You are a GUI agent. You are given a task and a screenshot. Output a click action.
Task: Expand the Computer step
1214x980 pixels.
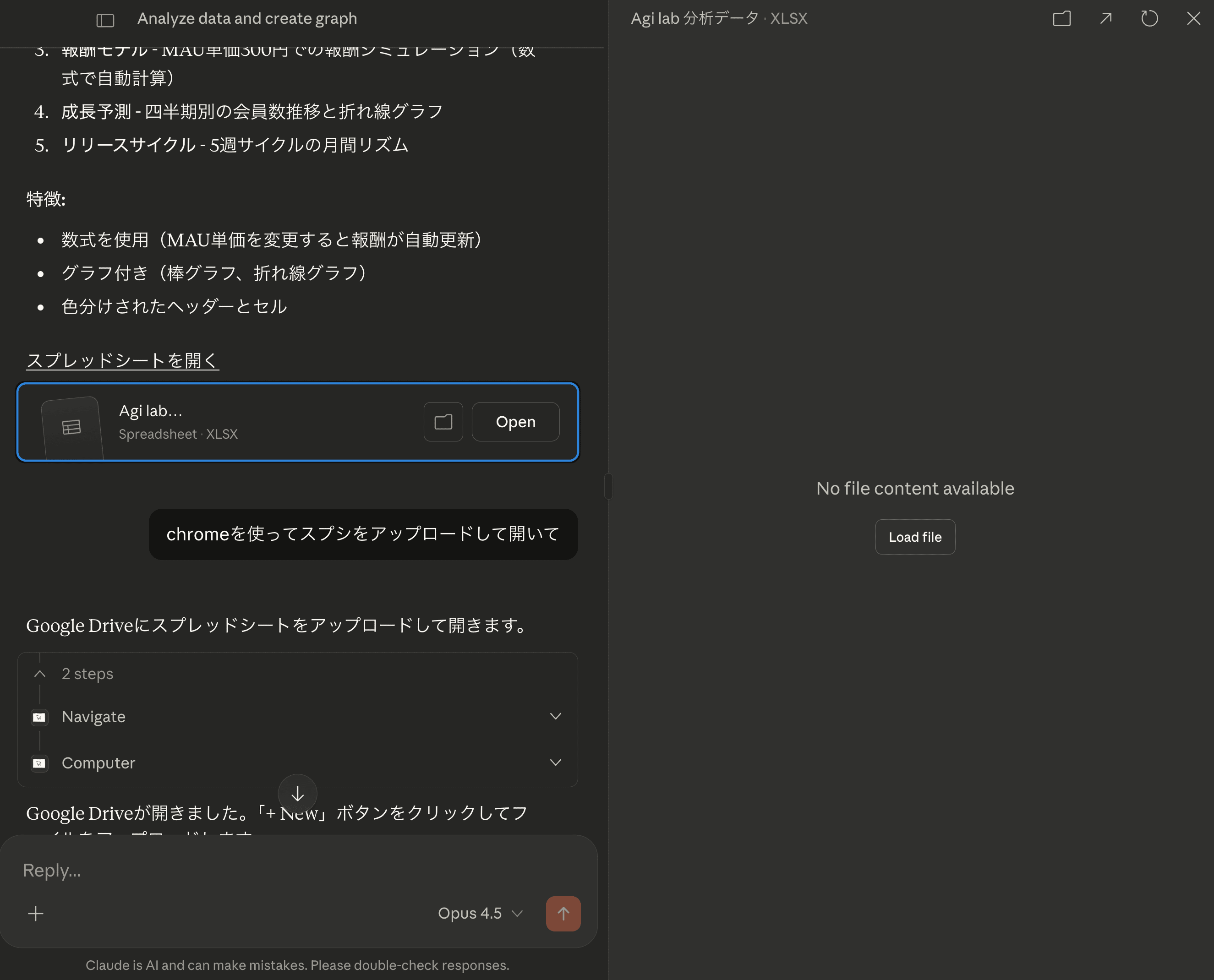click(x=555, y=762)
